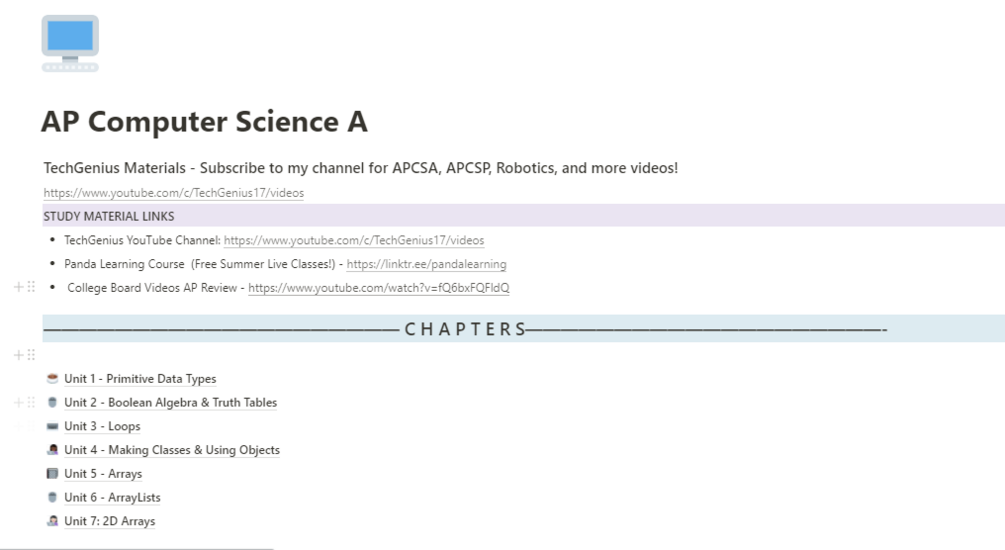Viewport: 1005px width, 550px height.
Task: Click the icon beside Unit 6 ArrayLists
Action: click(x=52, y=497)
